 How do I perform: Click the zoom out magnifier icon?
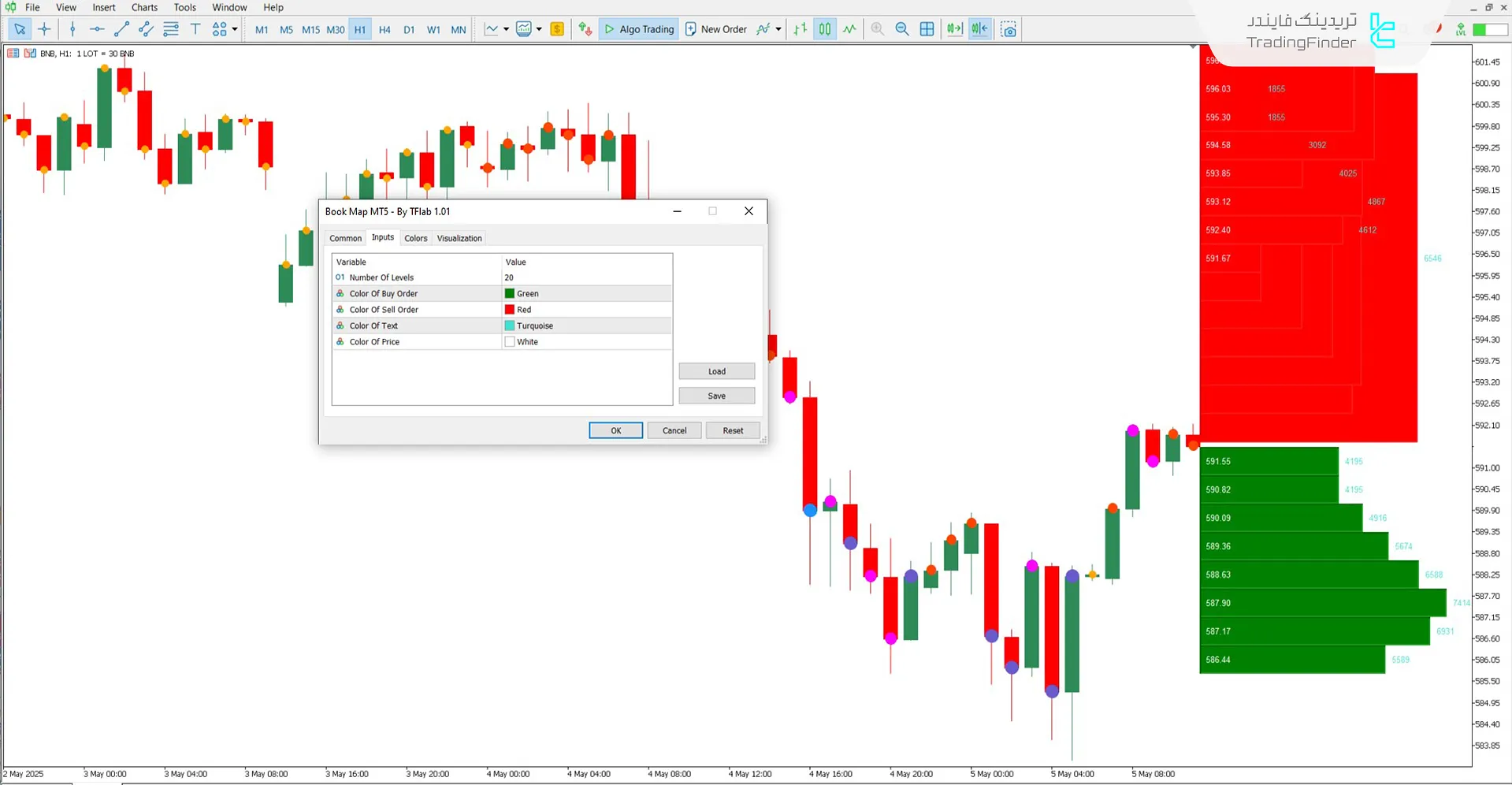[x=902, y=29]
